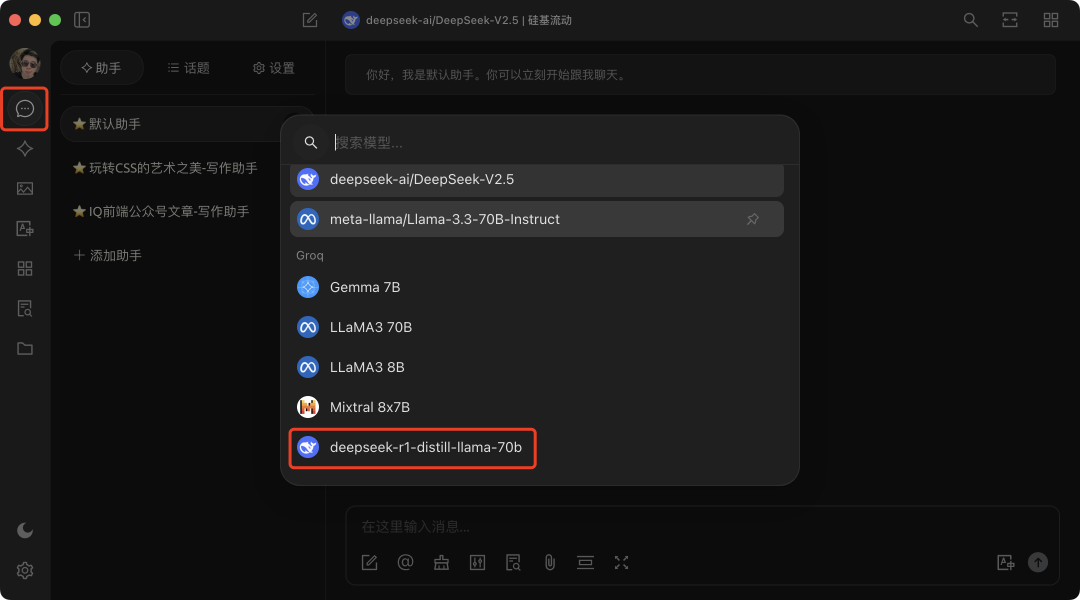Screen dimensions: 1080x600
Task: Choose the Gemma 7B model
Action: coord(537,287)
